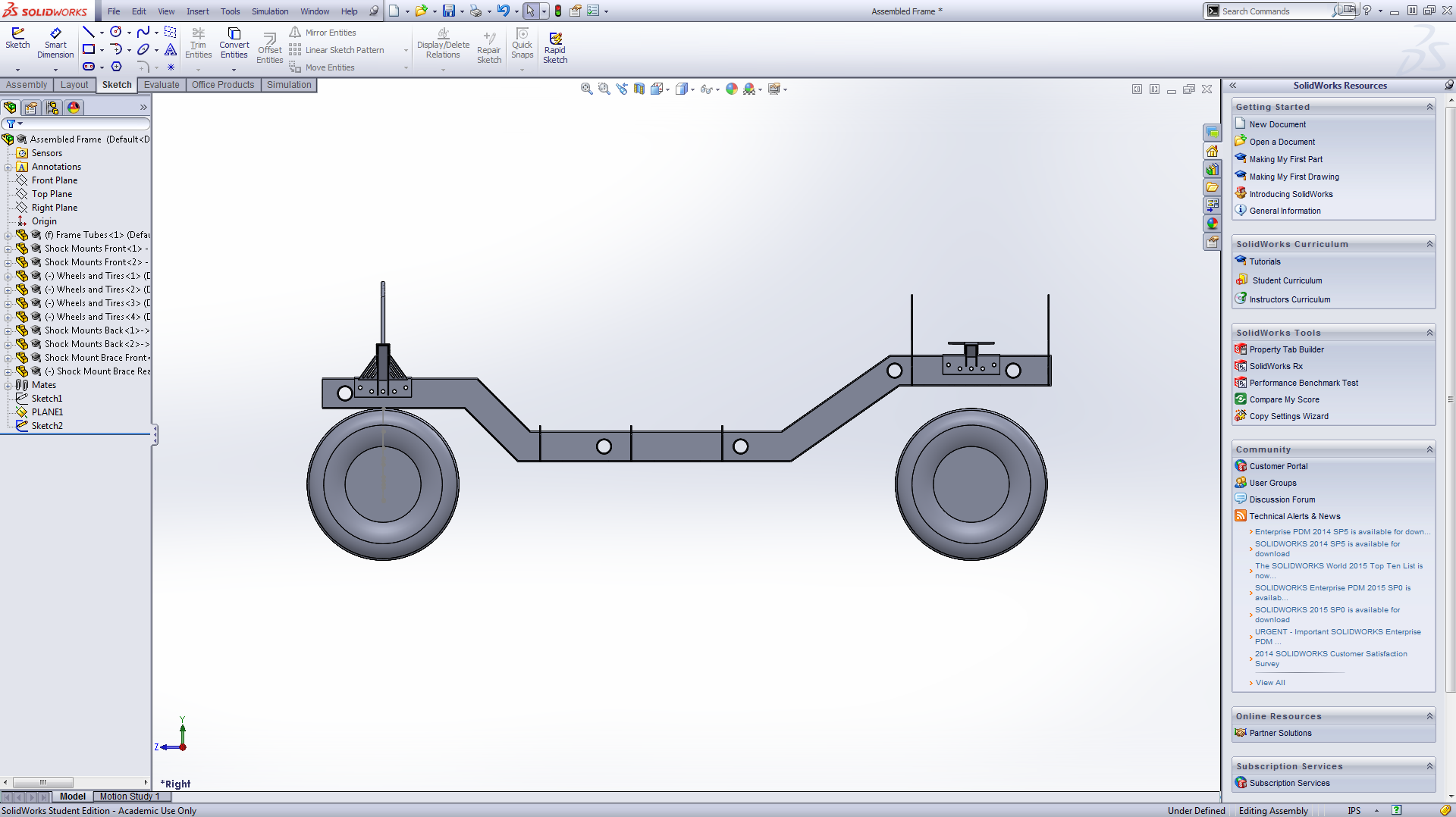Select the Save icon in toolbar
The image size is (1456, 817).
pos(449,11)
